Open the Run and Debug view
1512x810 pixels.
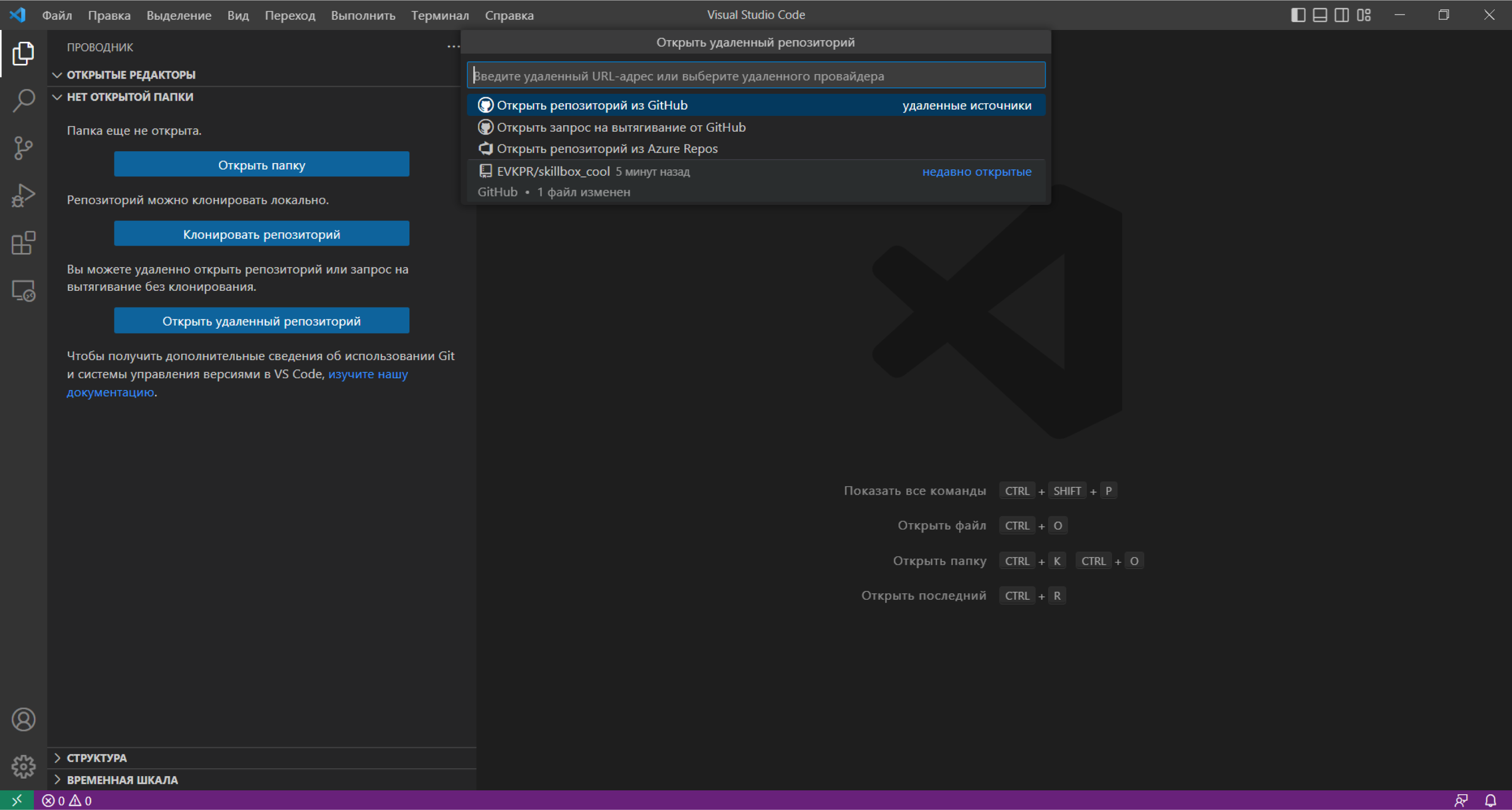(x=24, y=196)
